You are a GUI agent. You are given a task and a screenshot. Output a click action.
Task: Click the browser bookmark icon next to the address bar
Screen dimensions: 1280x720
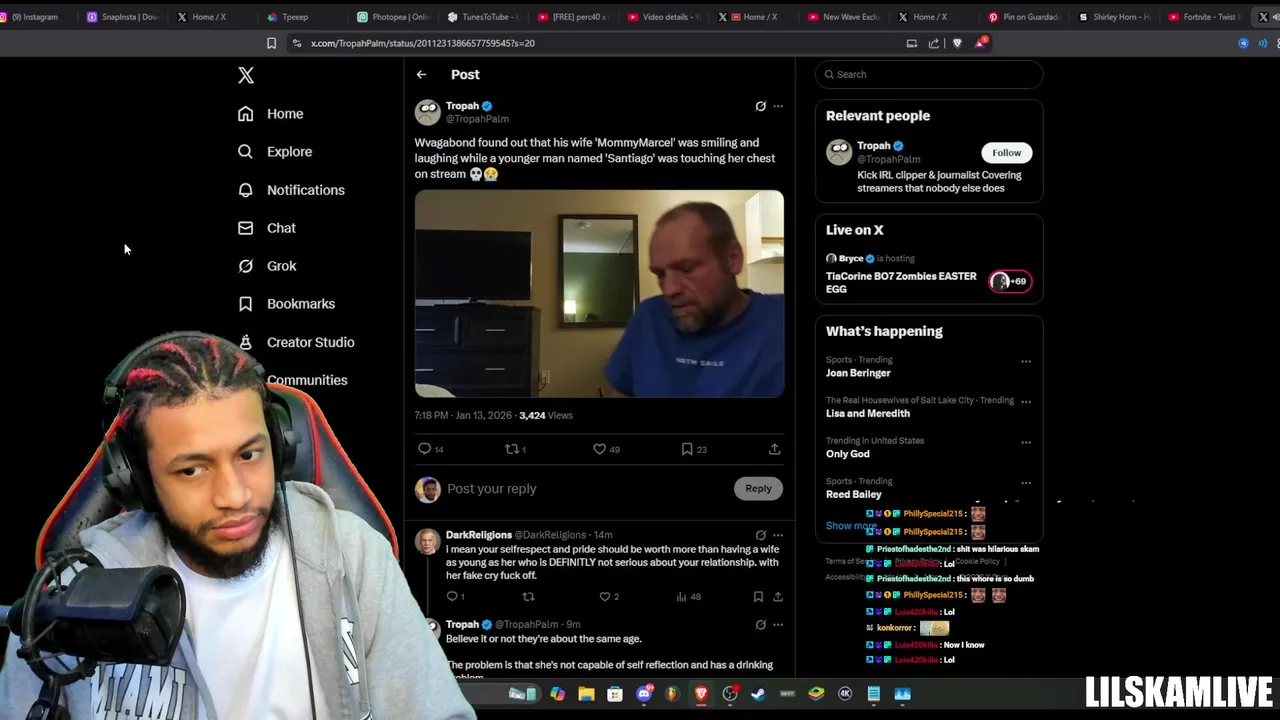point(271,43)
